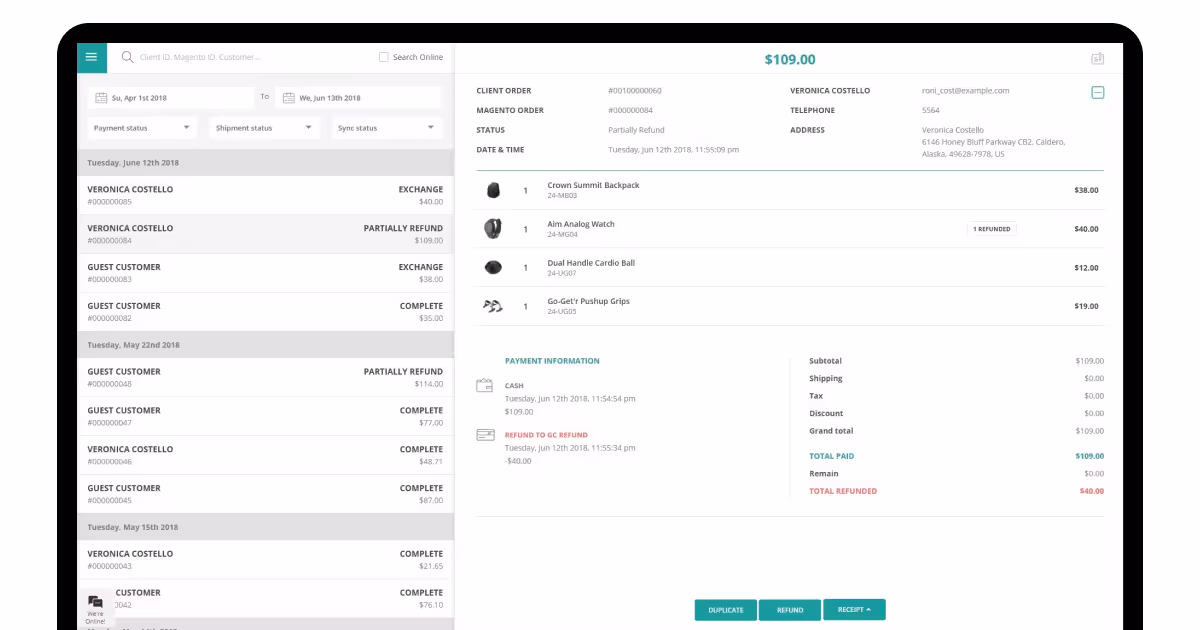Image resolution: width=1200 pixels, height=630 pixels.
Task: Click the Refund to GC Refund label
Action: tap(546, 435)
